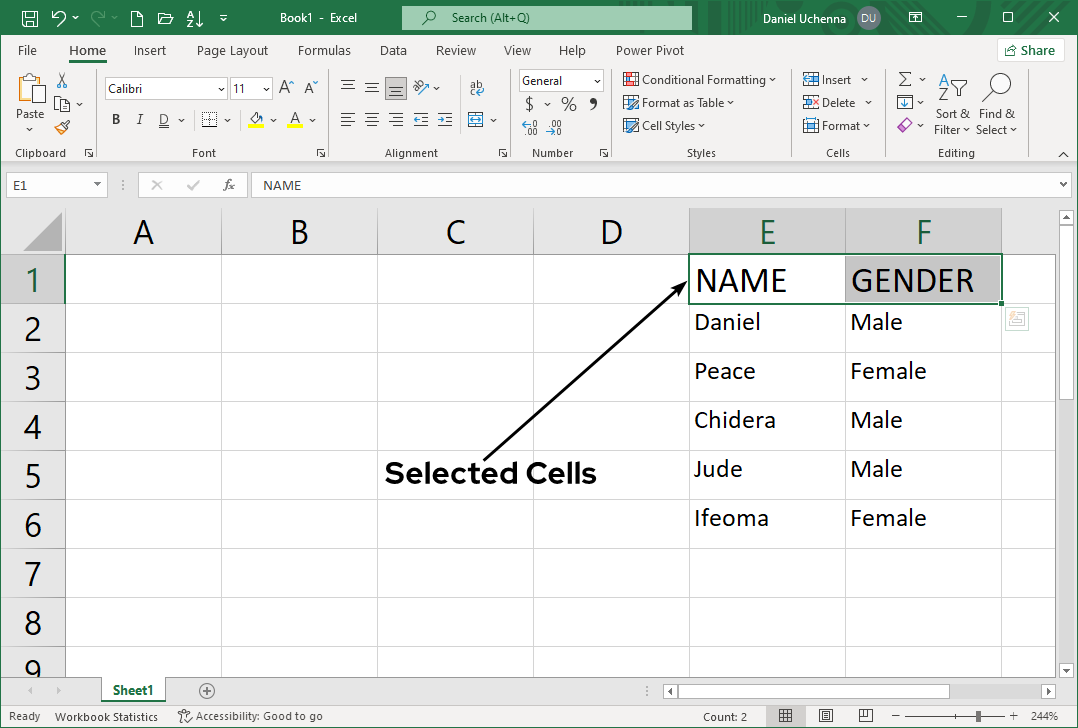The width and height of the screenshot is (1078, 728).
Task: Toggle italic formatting
Action: pos(139,119)
